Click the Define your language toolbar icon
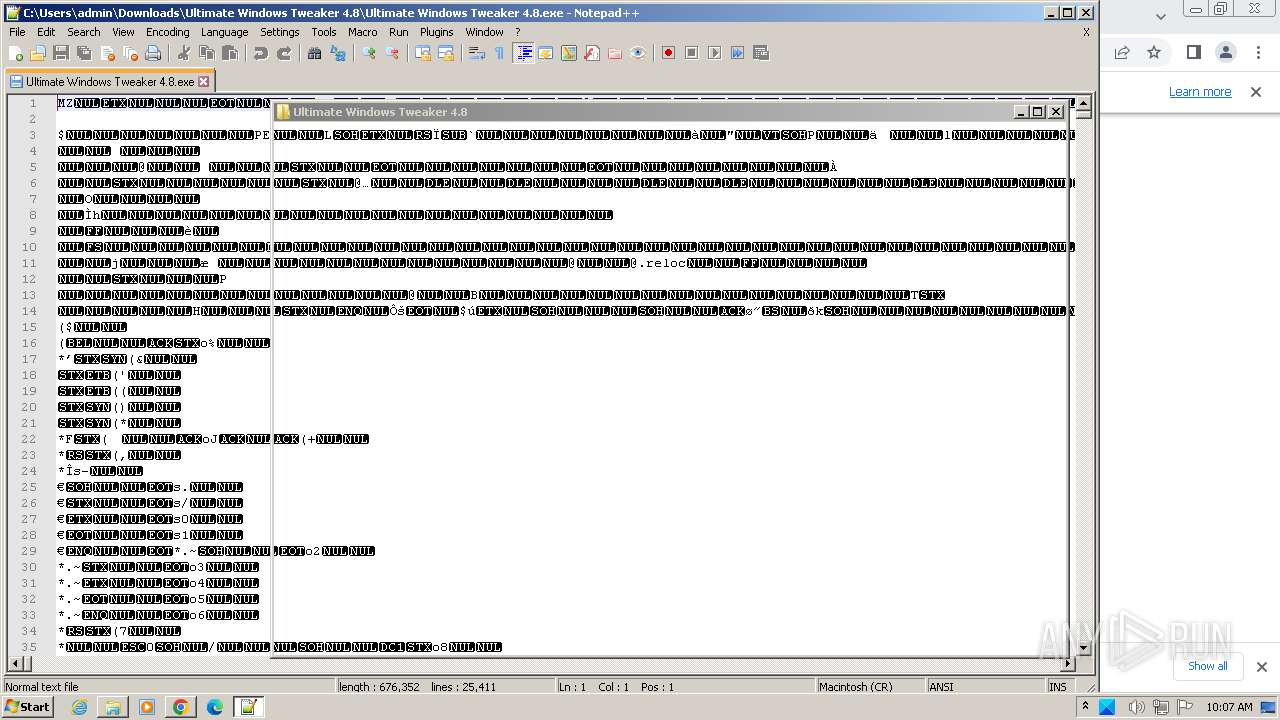This screenshot has width=1280, height=720. tap(546, 53)
